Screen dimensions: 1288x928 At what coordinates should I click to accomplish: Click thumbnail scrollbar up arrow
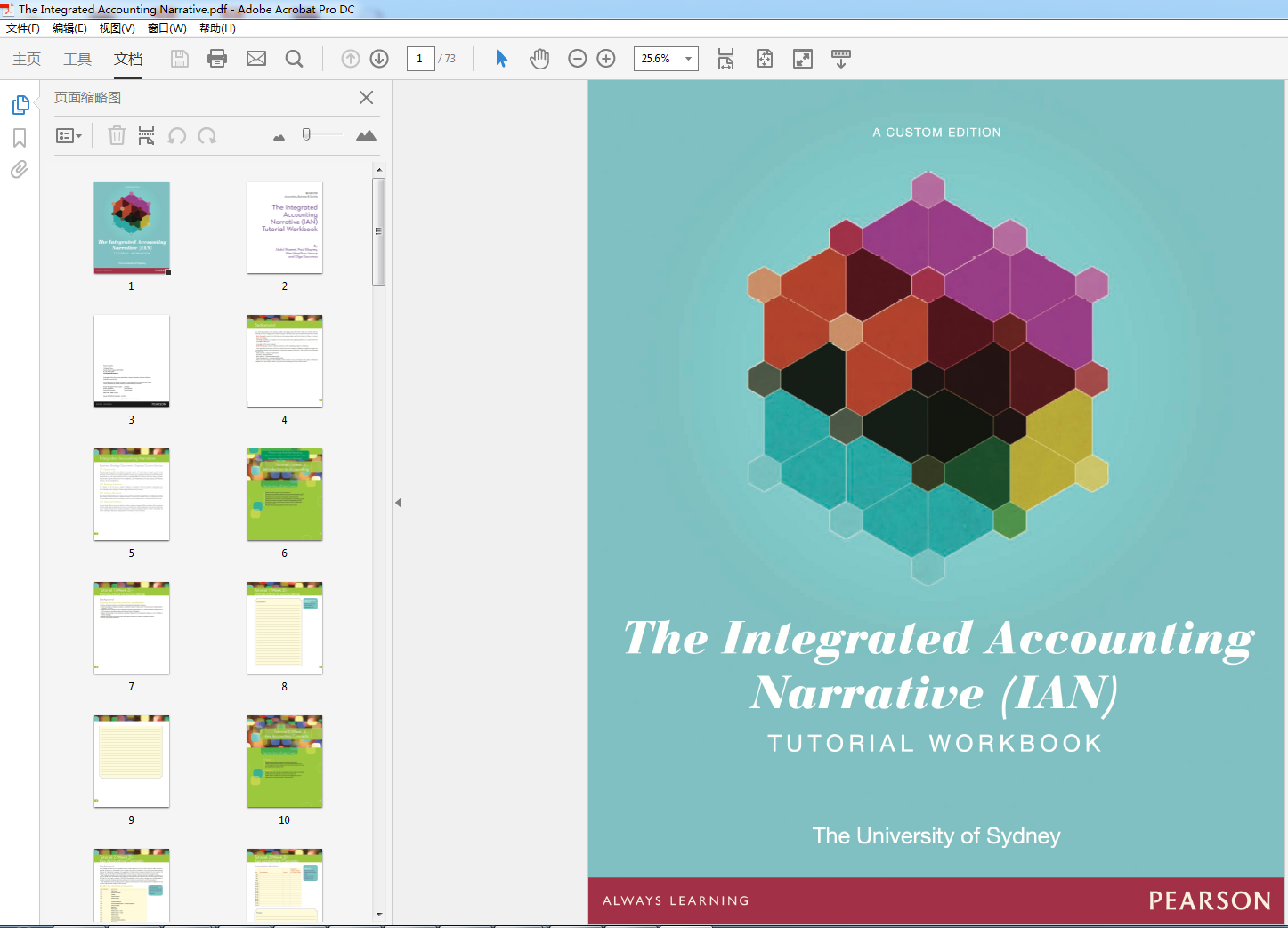click(x=379, y=169)
